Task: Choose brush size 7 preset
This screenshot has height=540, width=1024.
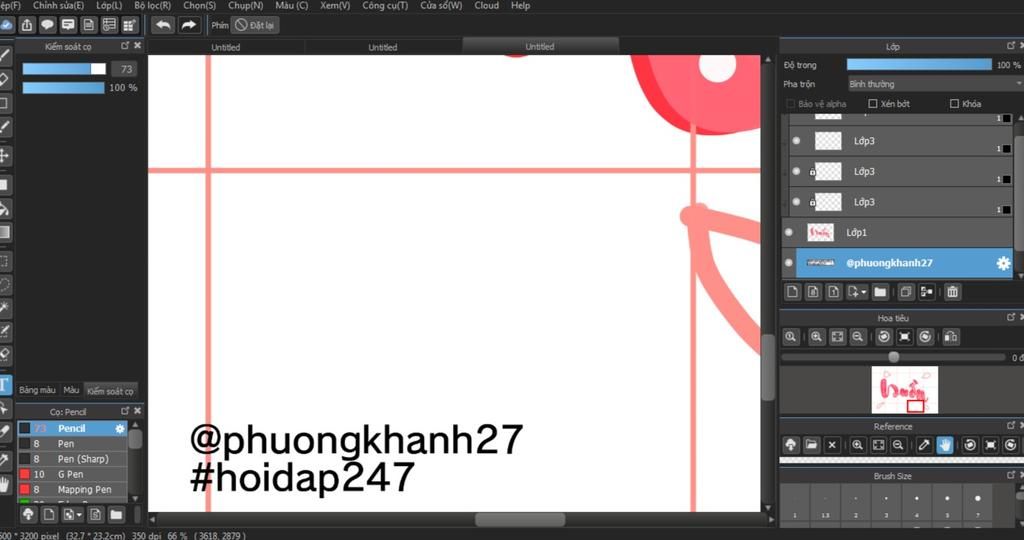Action: [x=977, y=503]
